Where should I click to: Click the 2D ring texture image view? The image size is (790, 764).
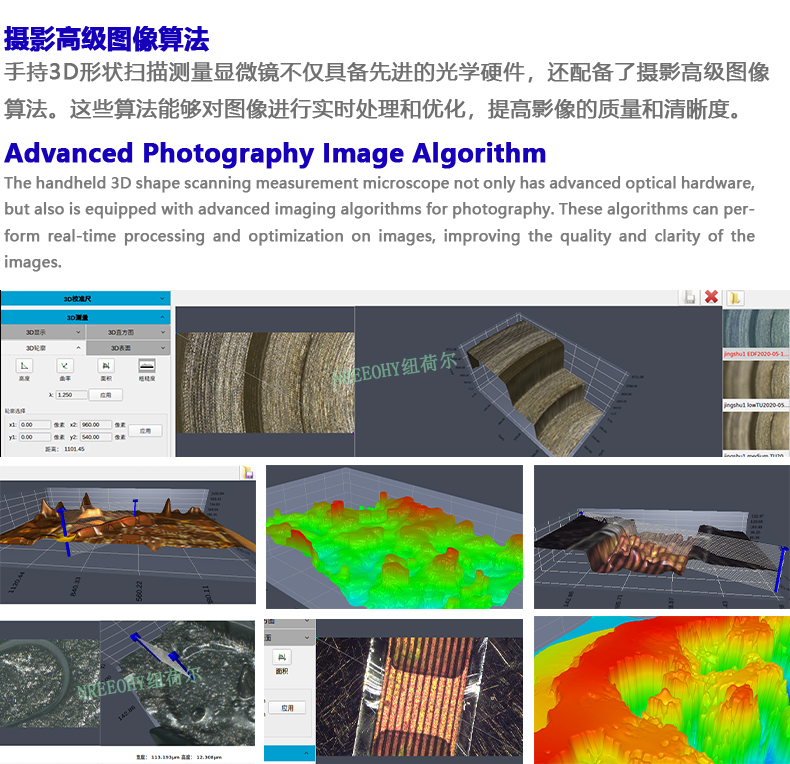click(x=265, y=382)
